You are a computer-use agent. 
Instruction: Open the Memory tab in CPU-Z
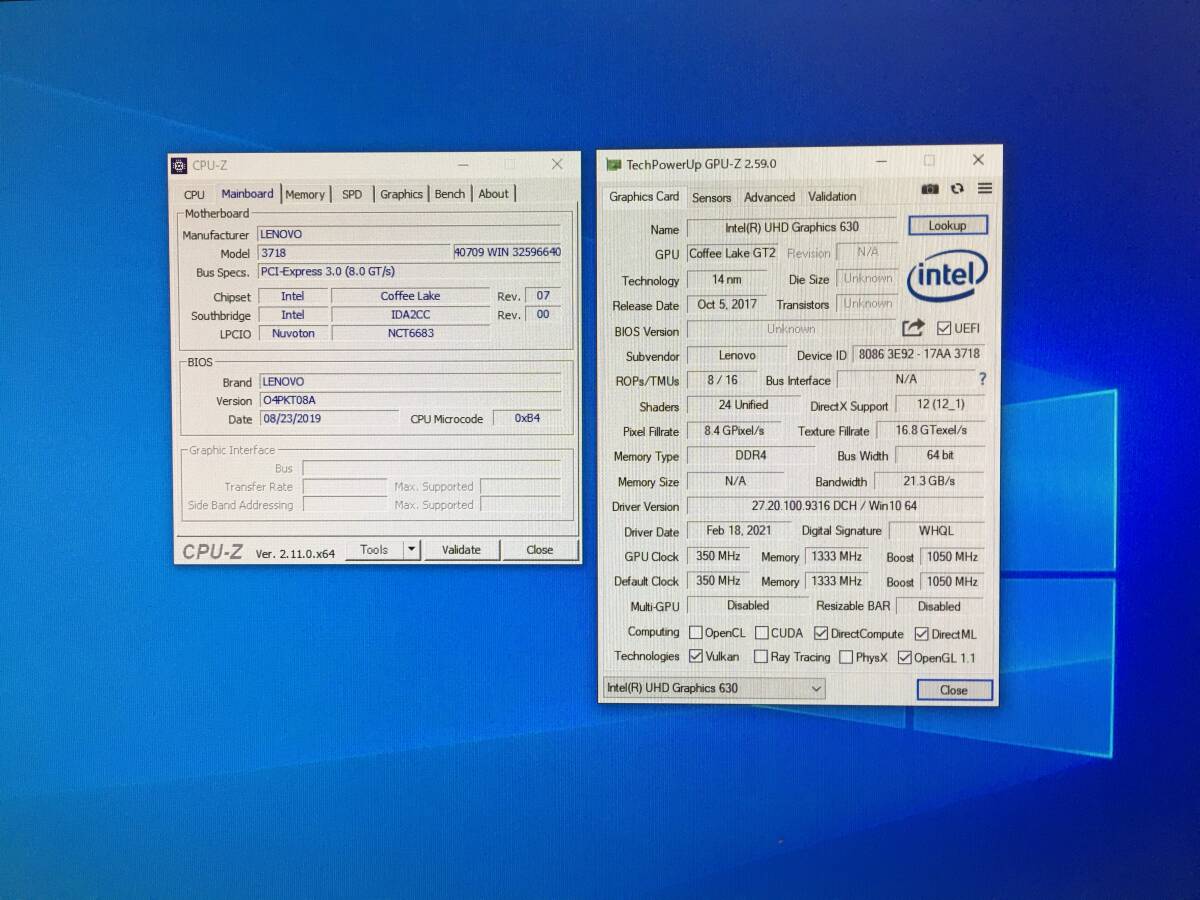[x=305, y=195]
